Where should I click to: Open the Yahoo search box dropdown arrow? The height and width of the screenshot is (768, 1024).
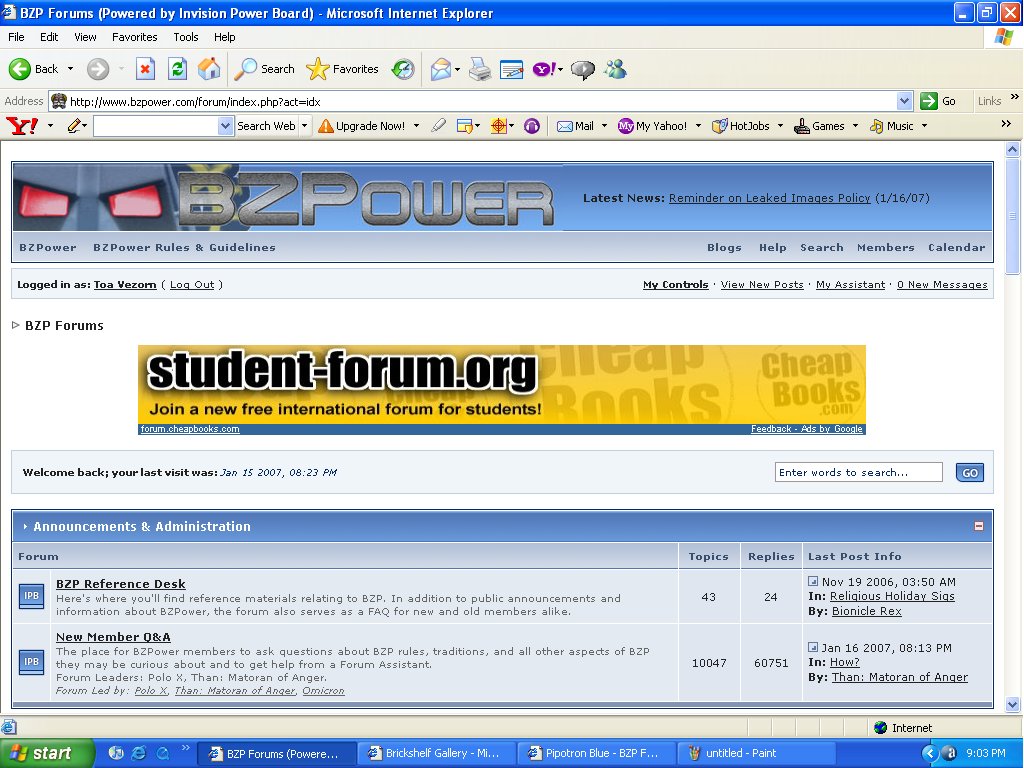point(225,126)
